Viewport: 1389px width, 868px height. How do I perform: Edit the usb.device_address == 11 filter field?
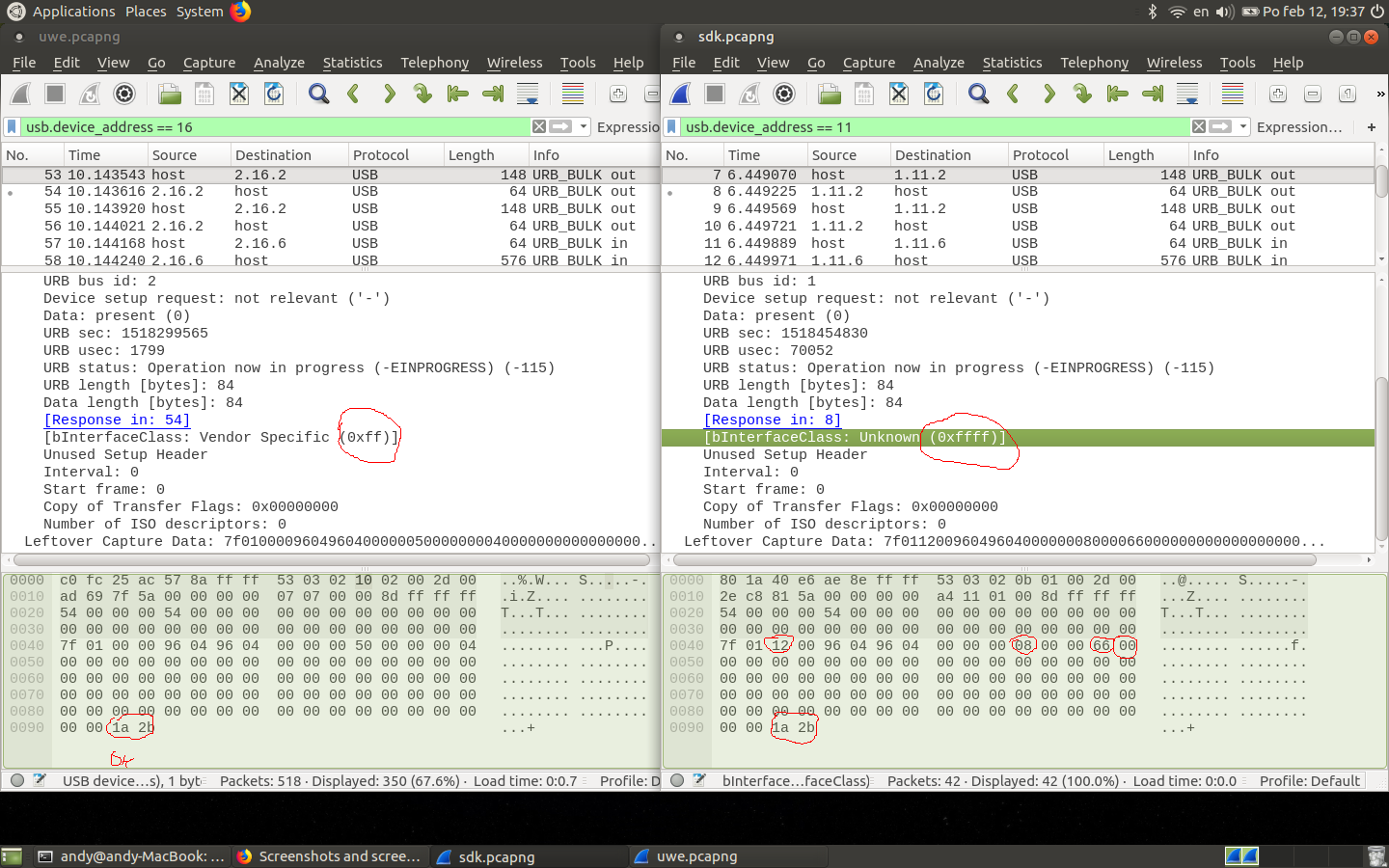[934, 126]
